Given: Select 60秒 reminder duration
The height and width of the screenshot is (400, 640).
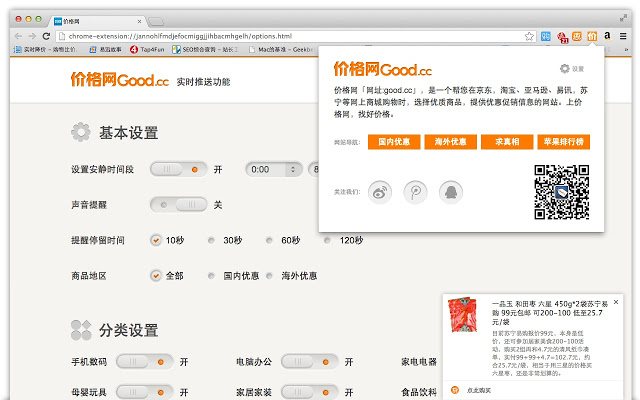Looking at the screenshot, I should tap(269, 240).
